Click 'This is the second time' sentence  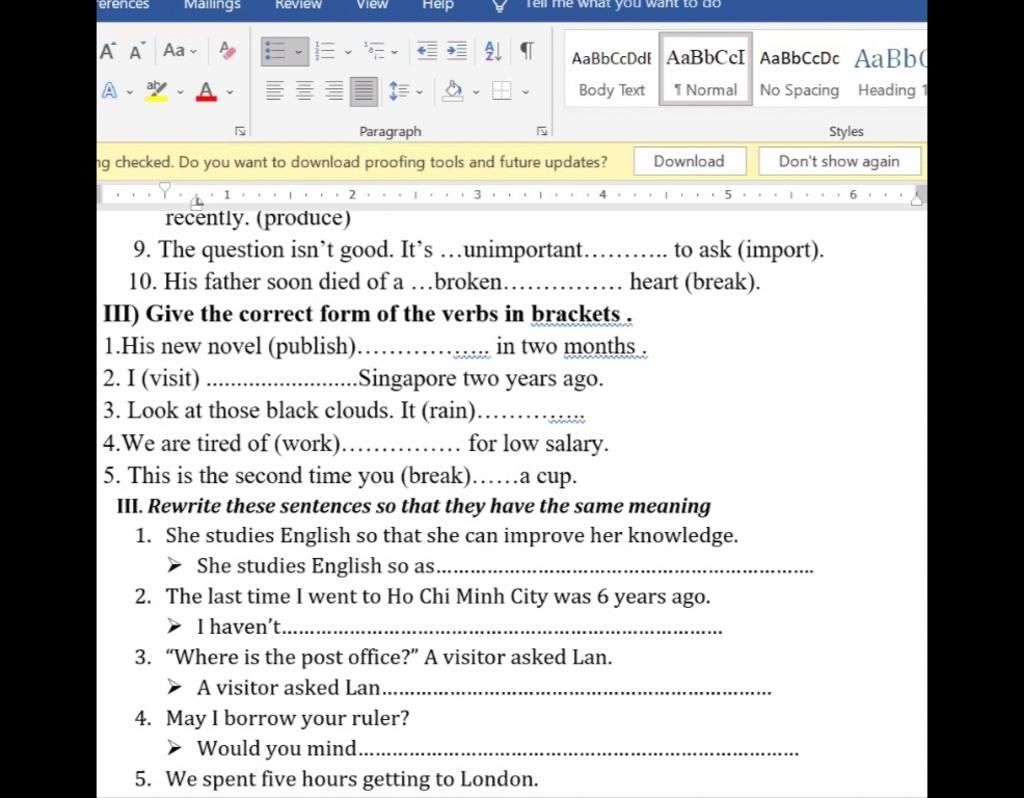click(340, 475)
